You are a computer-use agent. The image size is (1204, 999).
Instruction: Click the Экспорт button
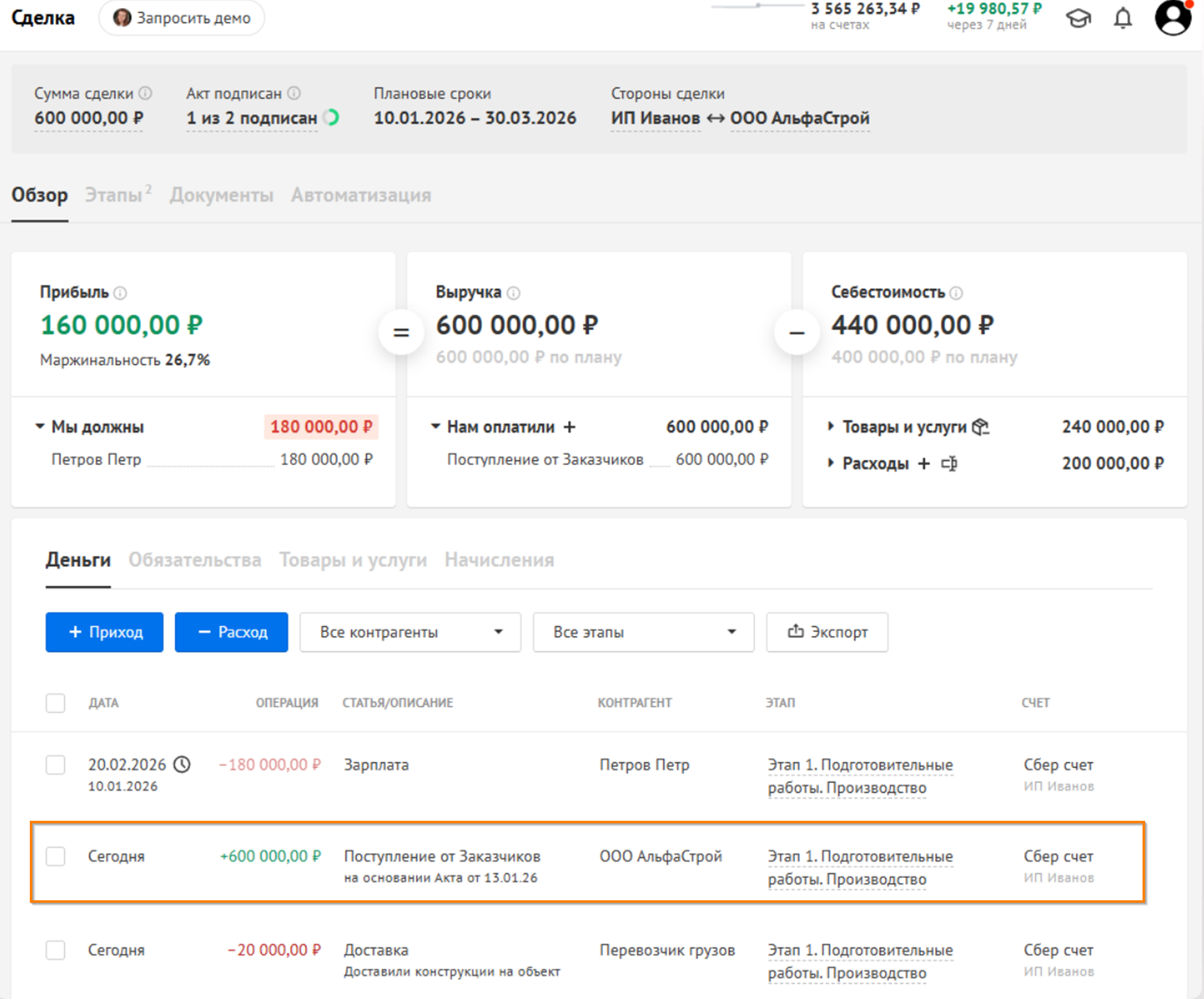point(827,632)
